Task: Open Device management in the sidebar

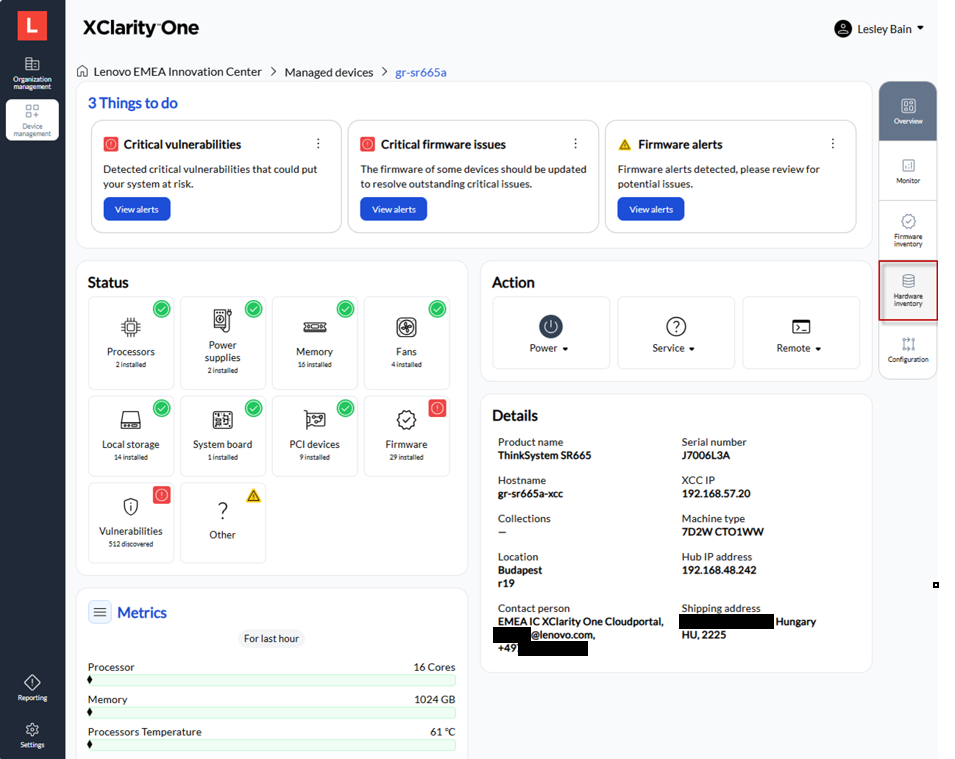Action: (32, 120)
